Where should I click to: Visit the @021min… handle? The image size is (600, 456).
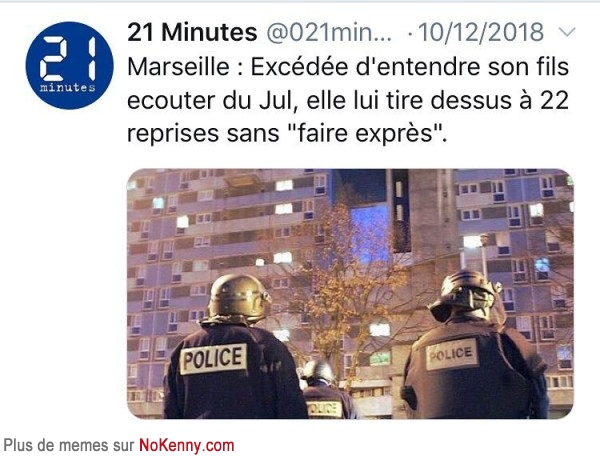(x=329, y=33)
